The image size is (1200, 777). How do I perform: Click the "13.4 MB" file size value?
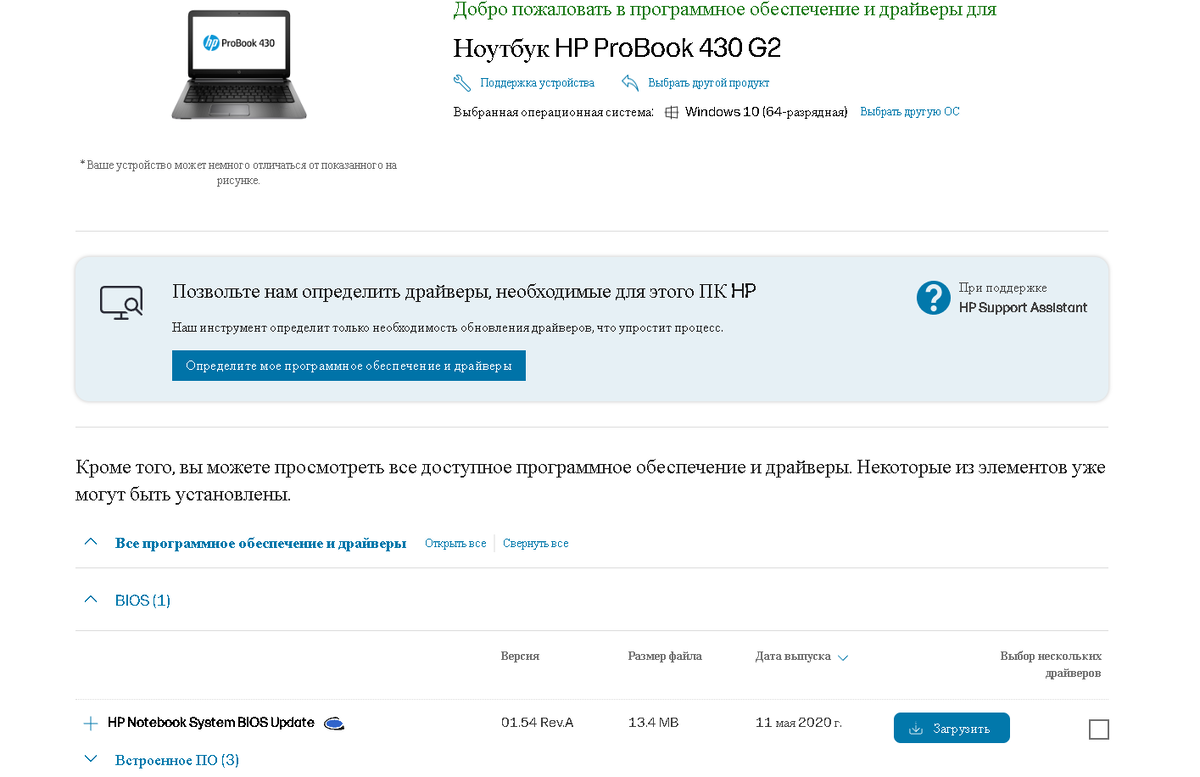(x=653, y=723)
